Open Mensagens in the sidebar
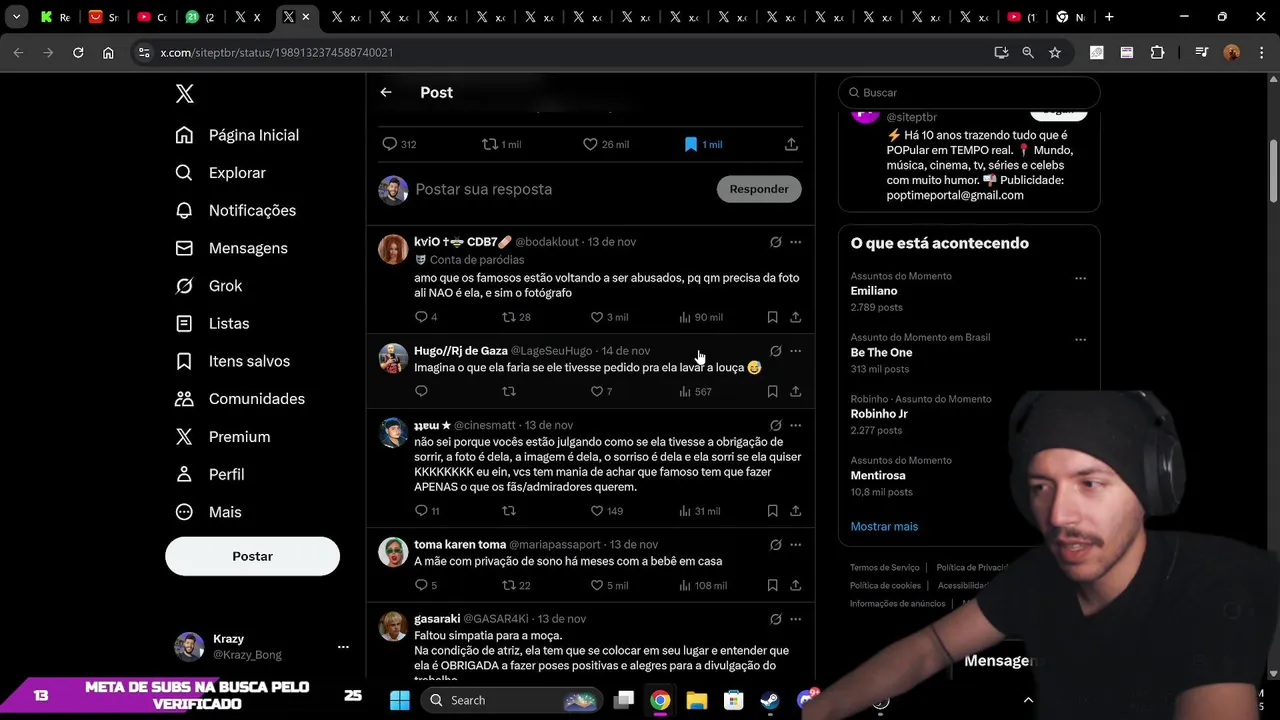 [231, 248]
